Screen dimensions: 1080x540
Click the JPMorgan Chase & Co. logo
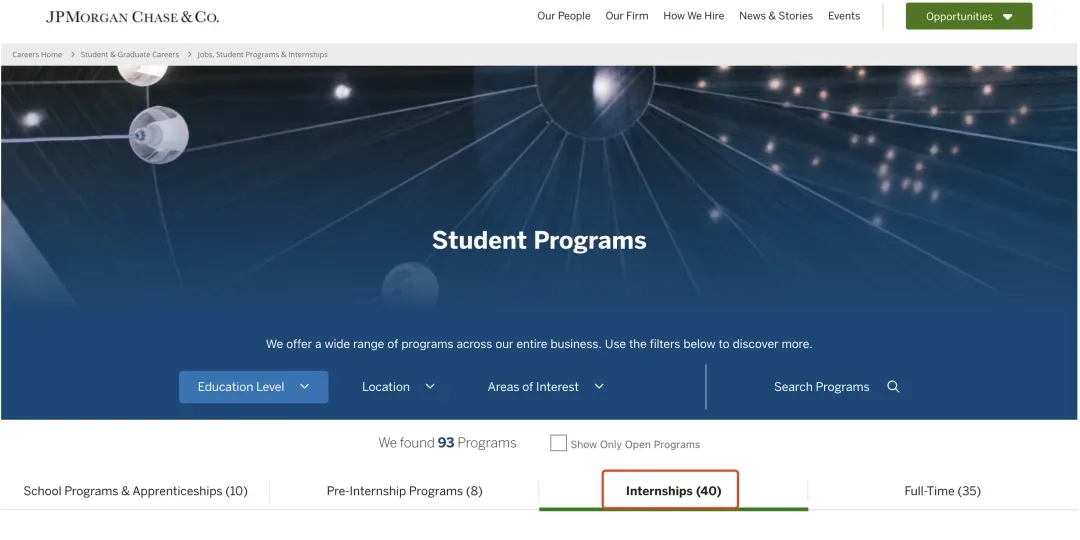[x=132, y=17]
